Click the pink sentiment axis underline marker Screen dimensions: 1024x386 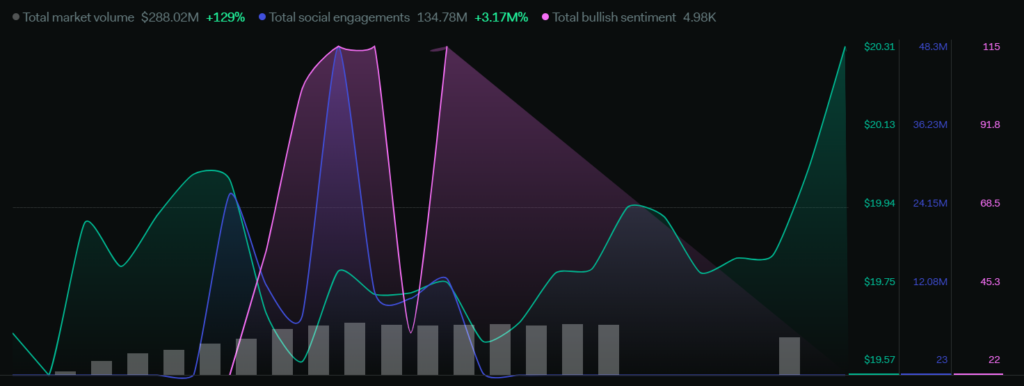tap(978, 374)
